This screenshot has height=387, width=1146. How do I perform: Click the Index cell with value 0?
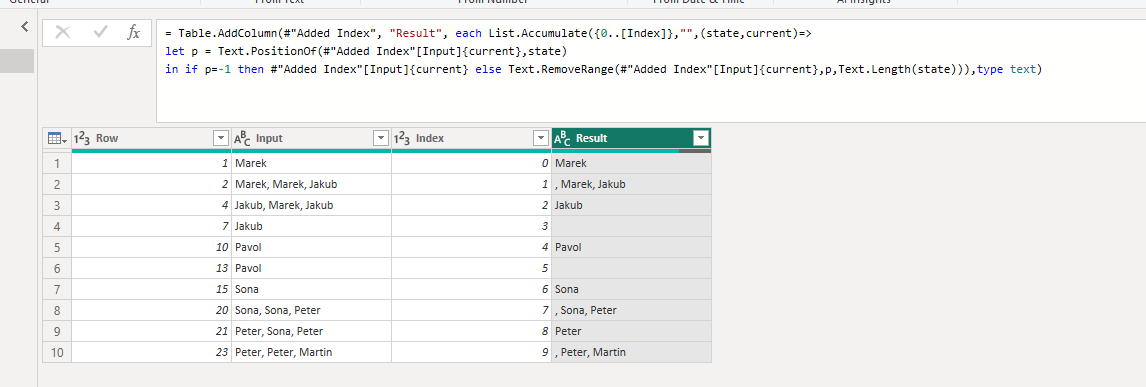(471, 164)
